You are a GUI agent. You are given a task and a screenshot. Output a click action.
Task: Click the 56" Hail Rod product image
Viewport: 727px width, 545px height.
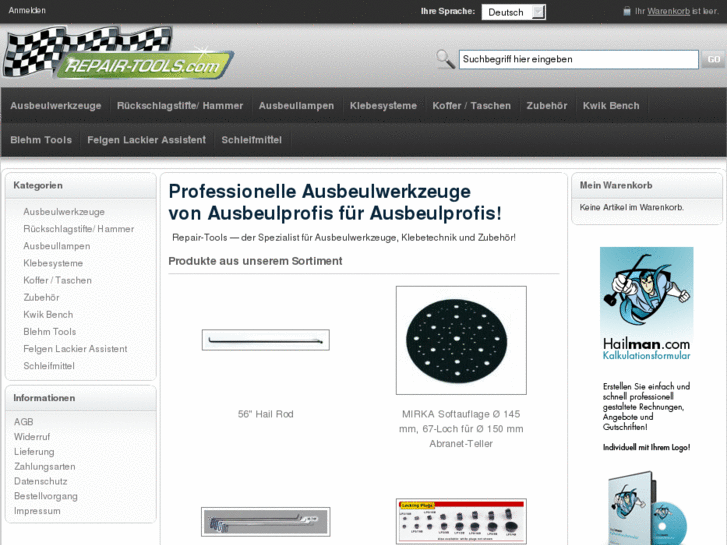point(266,340)
